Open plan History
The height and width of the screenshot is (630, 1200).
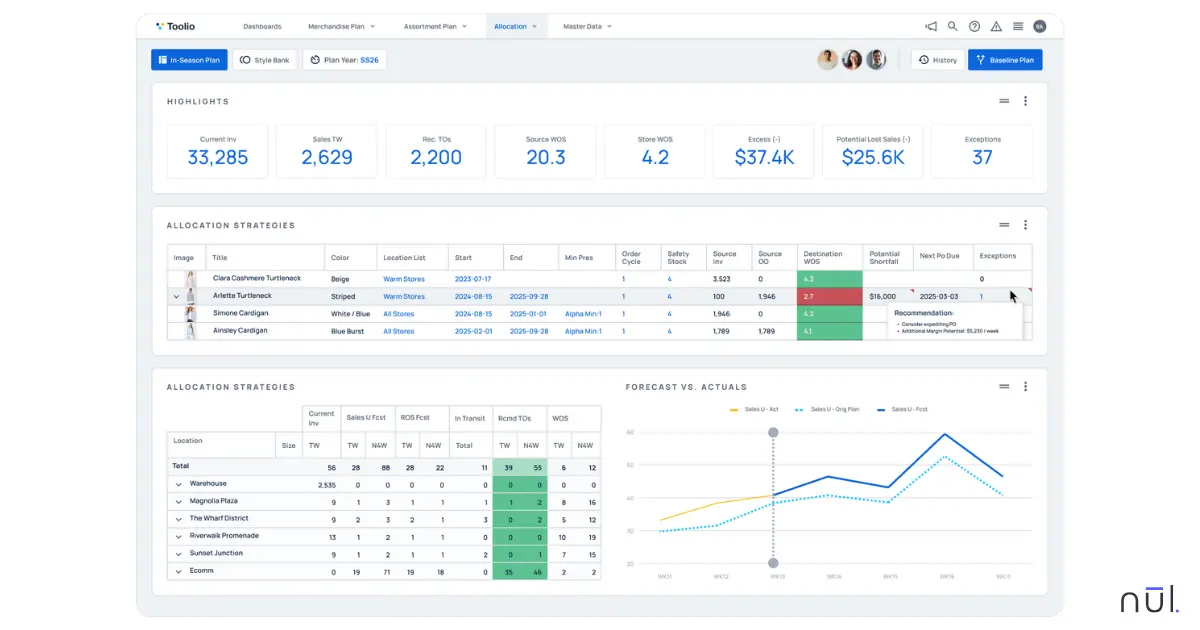click(x=938, y=60)
